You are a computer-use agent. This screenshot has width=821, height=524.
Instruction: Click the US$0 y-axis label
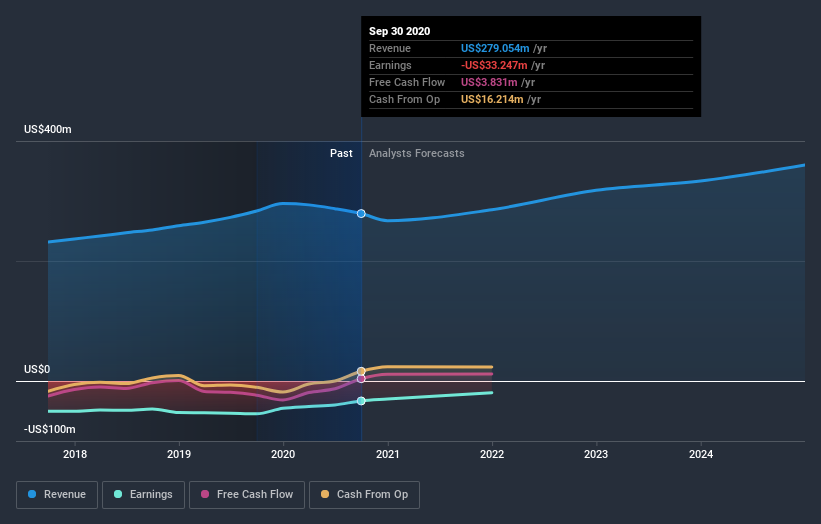pos(37,370)
